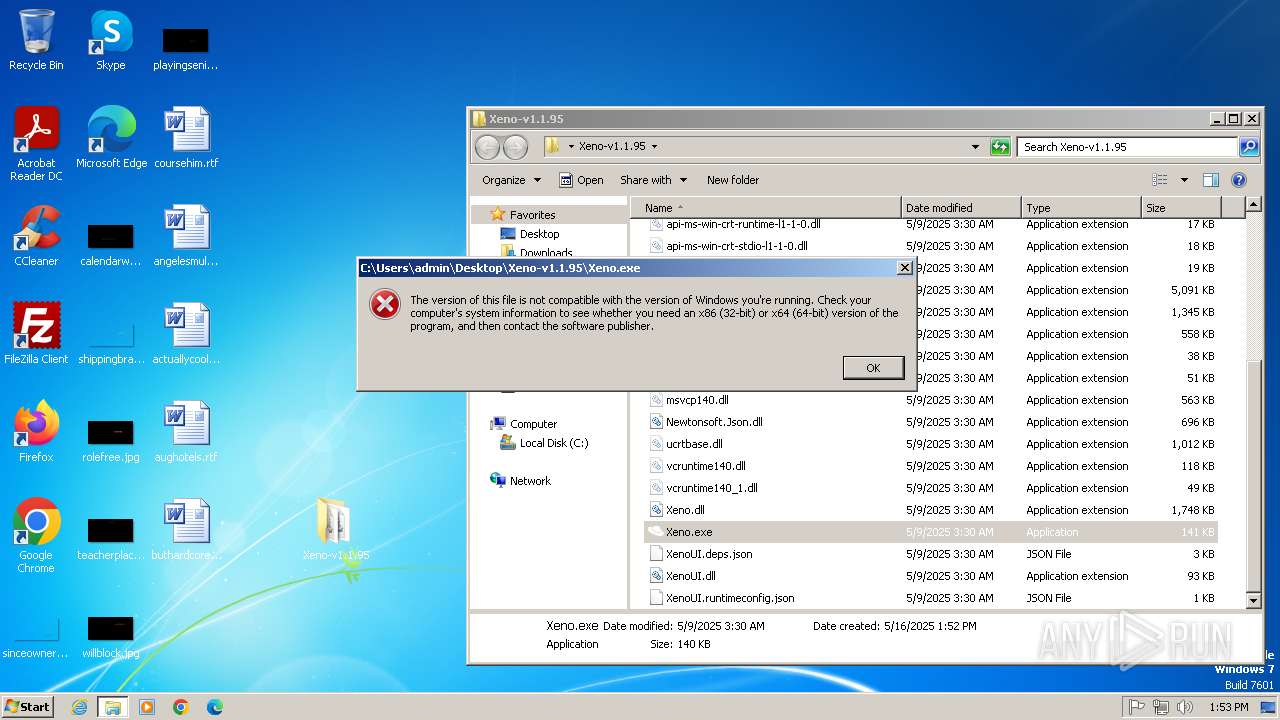The width and height of the screenshot is (1280, 720).
Task: Sort files by Type column header
Action: (x=1081, y=208)
